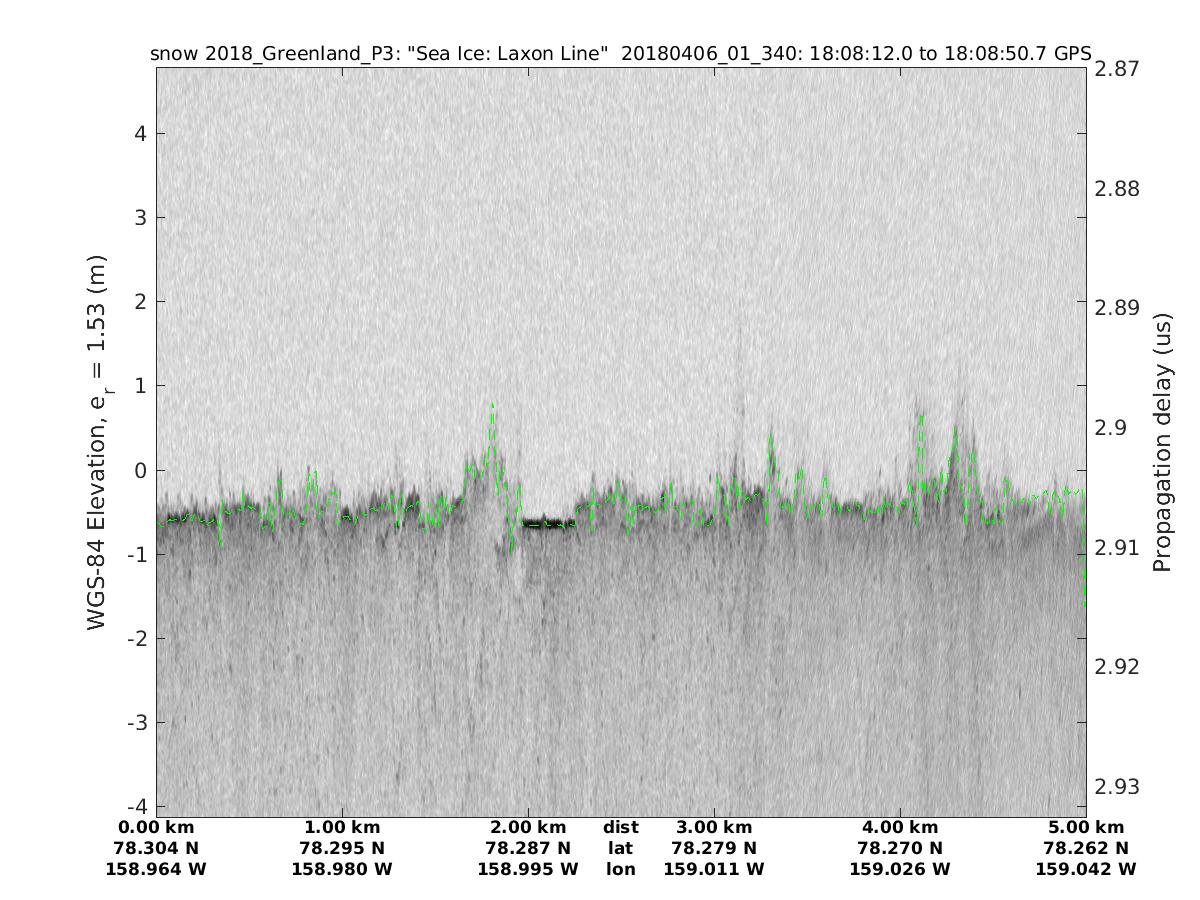Select the "5.00 km" distance tick label
Image resolution: width=1200 pixels, height=900 pixels.
pyautogui.click(x=1085, y=827)
